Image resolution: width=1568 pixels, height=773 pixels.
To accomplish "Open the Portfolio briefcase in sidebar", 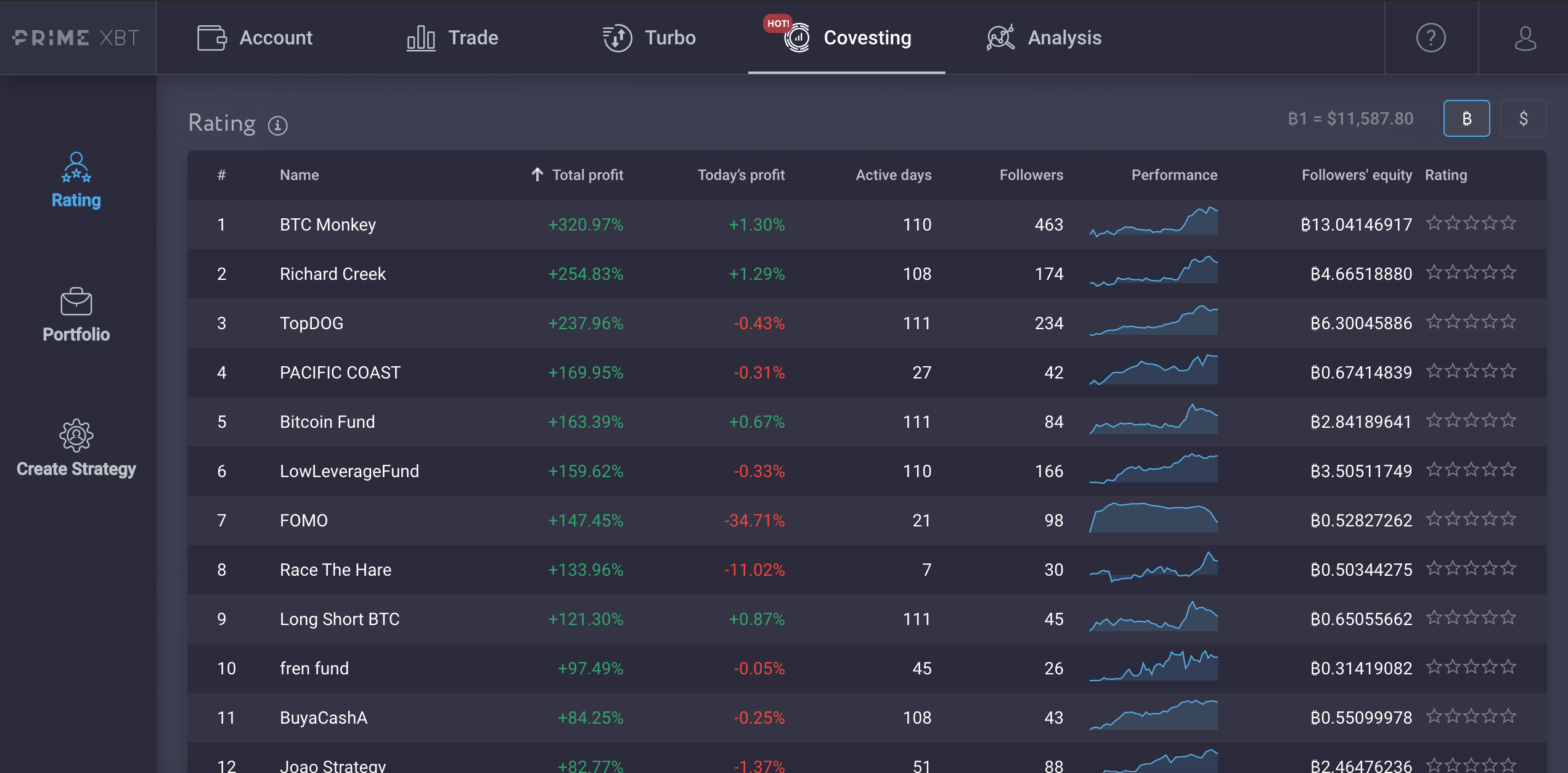I will [76, 302].
